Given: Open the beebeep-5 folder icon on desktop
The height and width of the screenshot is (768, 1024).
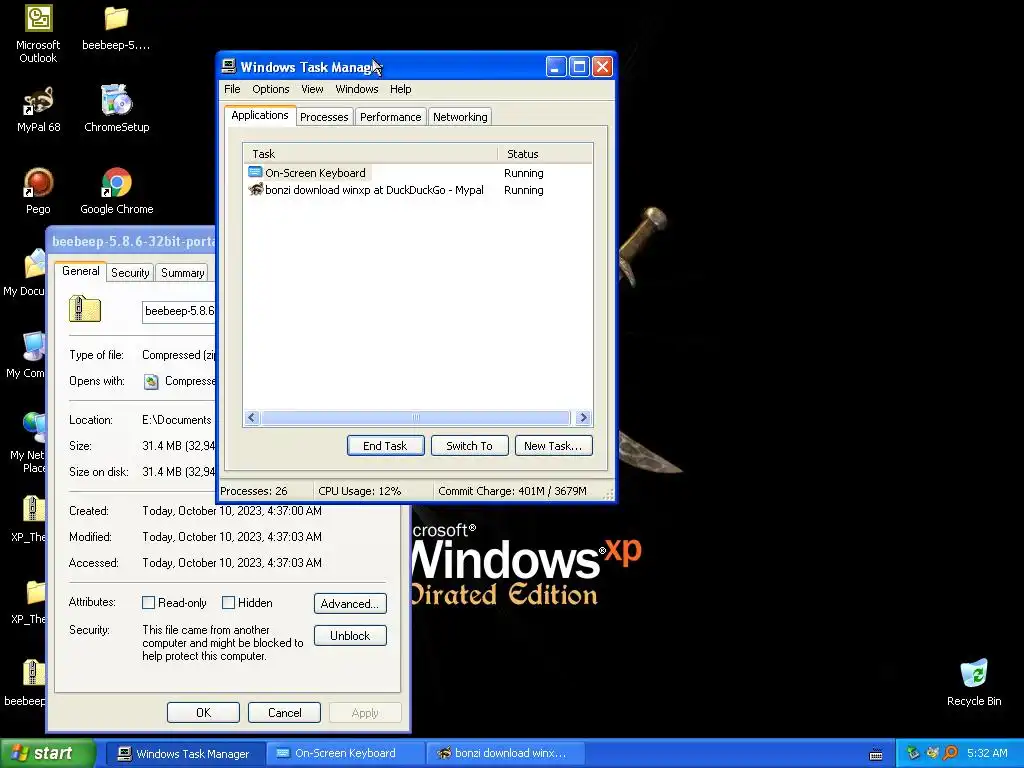Looking at the screenshot, I should tap(116, 18).
